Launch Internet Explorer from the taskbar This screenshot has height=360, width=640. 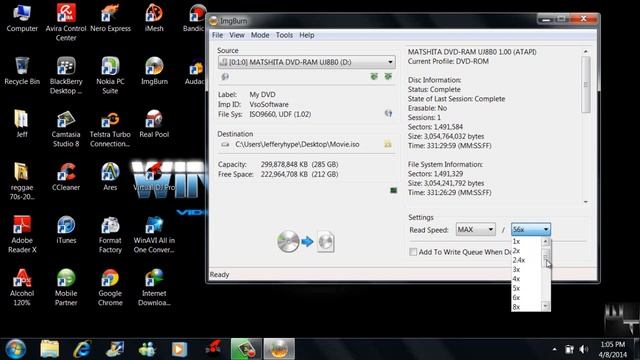pyautogui.click(x=82, y=349)
